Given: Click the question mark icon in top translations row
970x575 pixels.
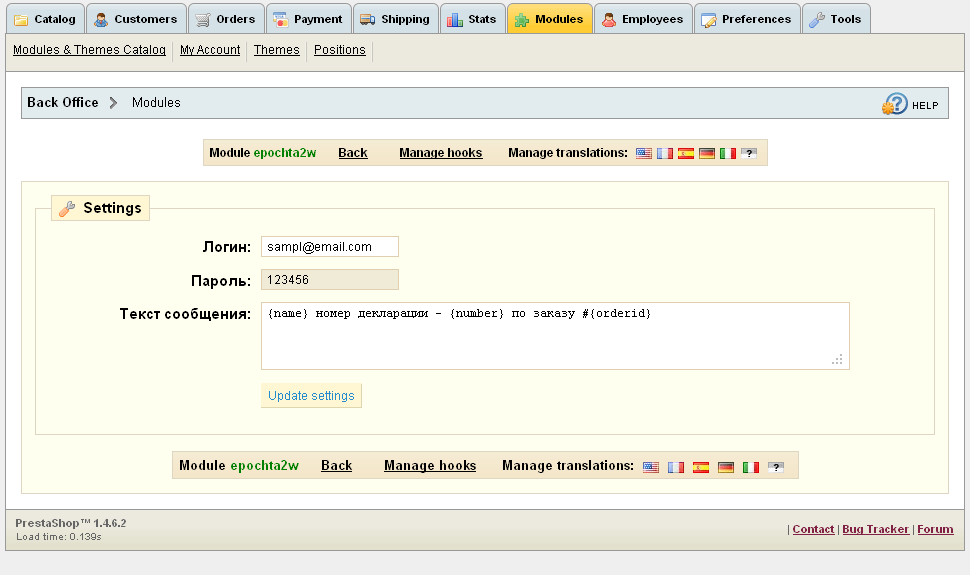Looking at the screenshot, I should [749, 154].
